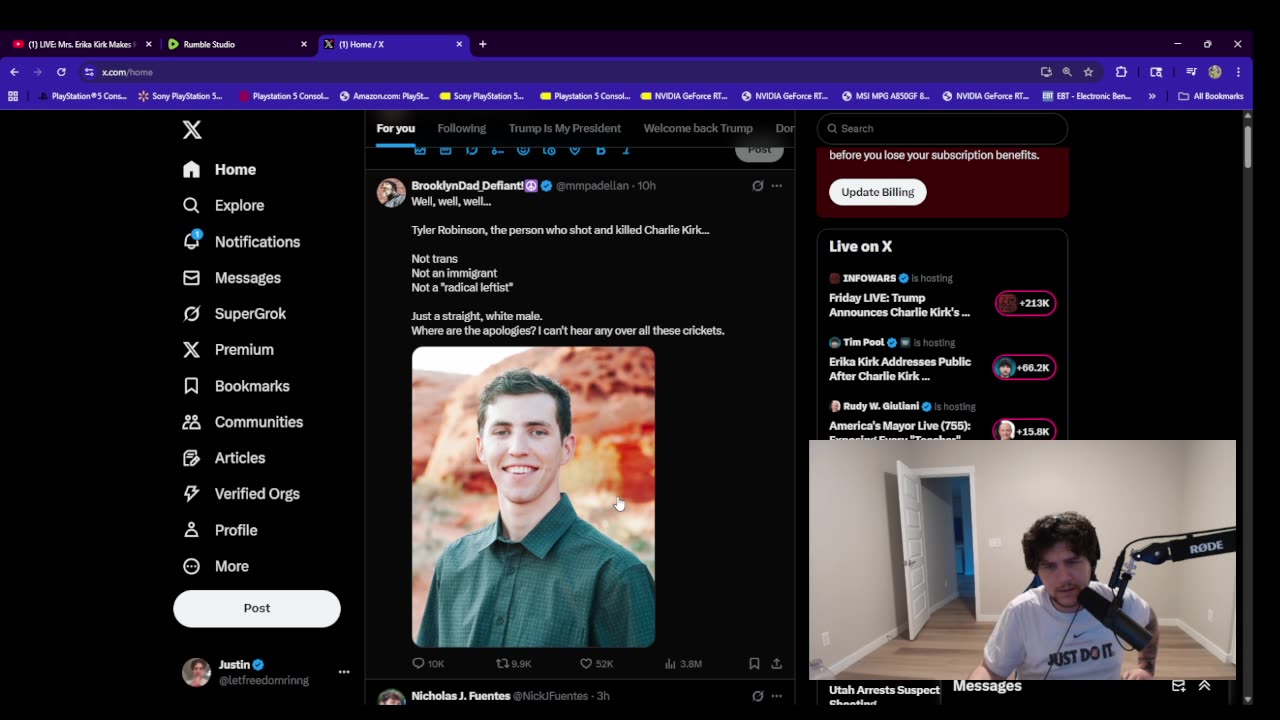Reply to the post with 10K comments
1280x720 pixels.
(428, 663)
